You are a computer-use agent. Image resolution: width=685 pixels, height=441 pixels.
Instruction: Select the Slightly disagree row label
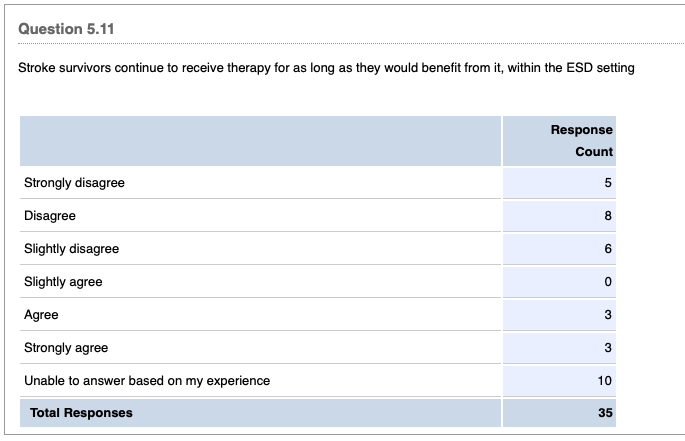71,249
